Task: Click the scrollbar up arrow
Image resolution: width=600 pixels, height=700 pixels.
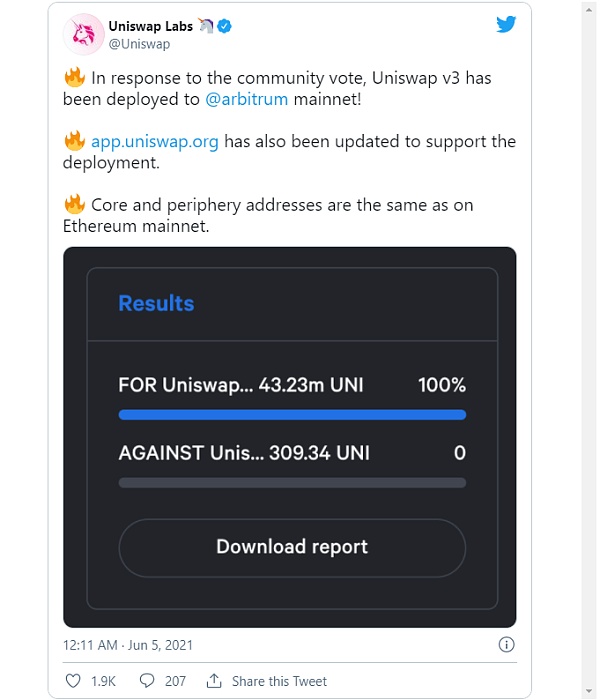Action: click(589, 9)
